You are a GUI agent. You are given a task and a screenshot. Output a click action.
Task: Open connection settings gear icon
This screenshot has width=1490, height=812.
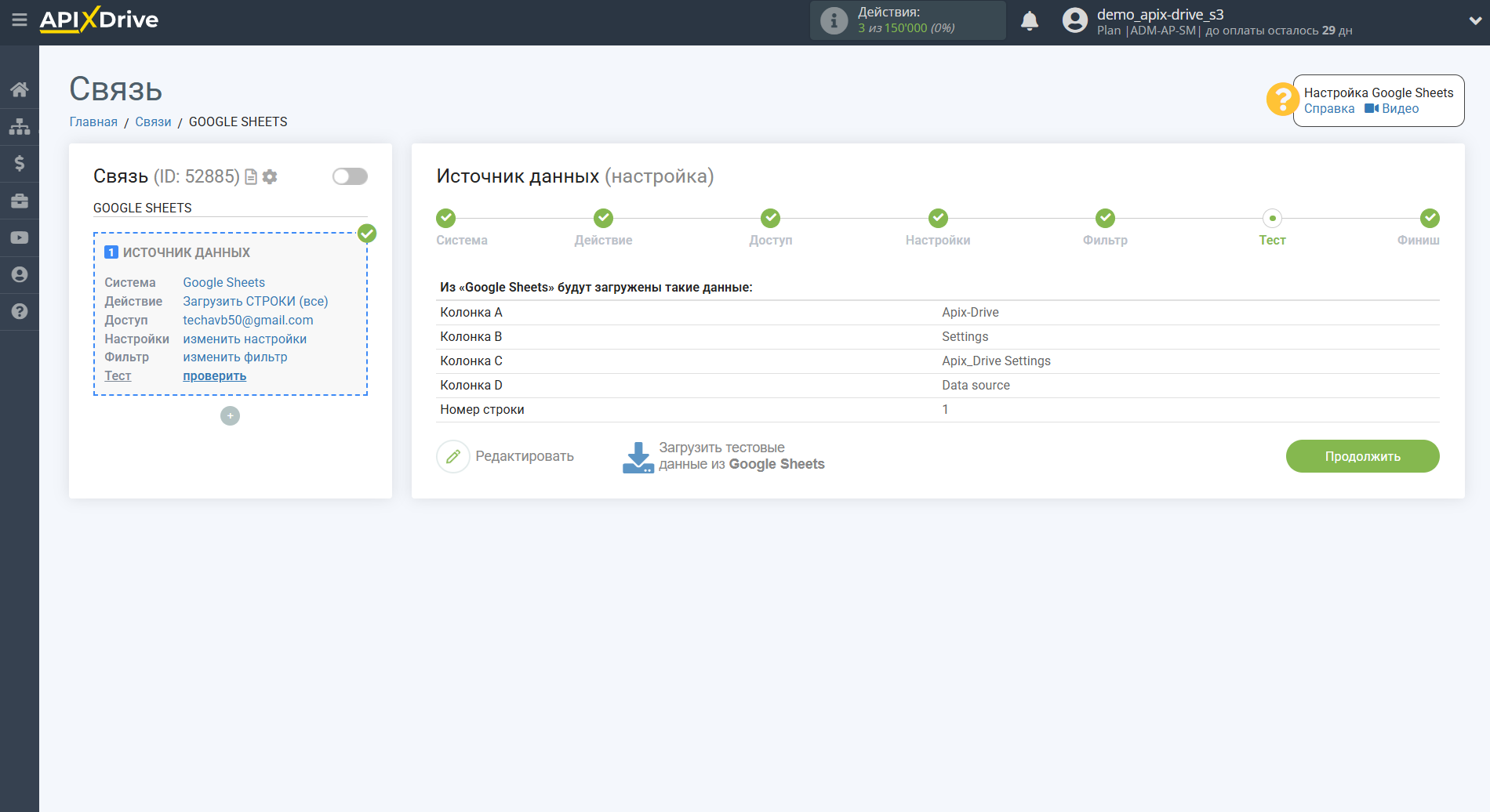tap(270, 177)
